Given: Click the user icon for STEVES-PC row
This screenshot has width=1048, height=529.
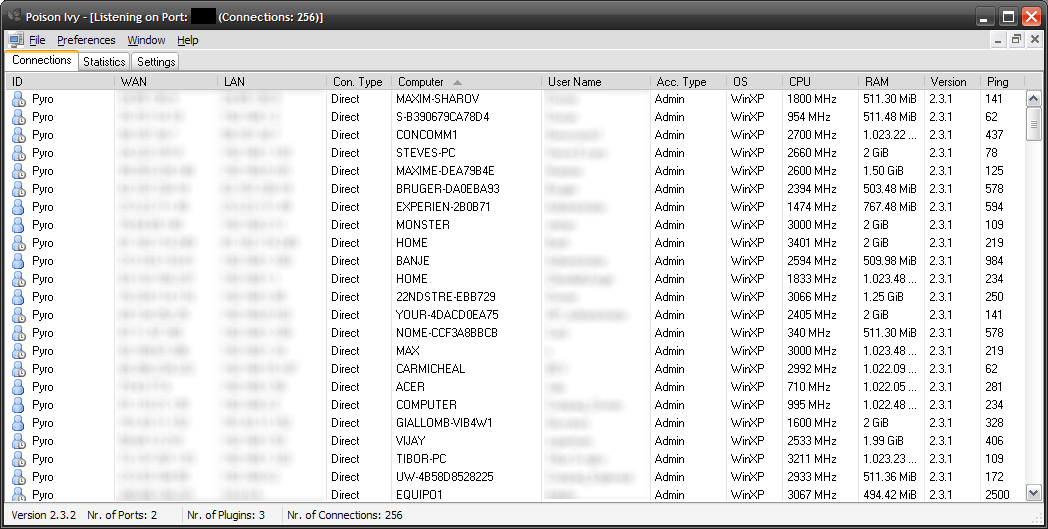Looking at the screenshot, I should click(19, 153).
